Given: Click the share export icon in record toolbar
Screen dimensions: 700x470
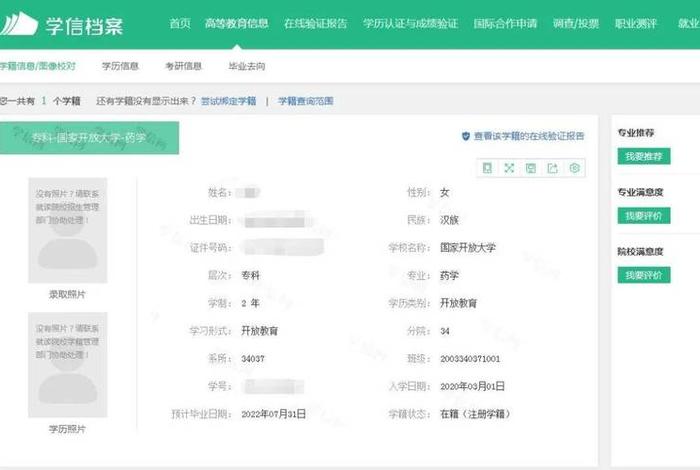Looking at the screenshot, I should click(553, 168).
